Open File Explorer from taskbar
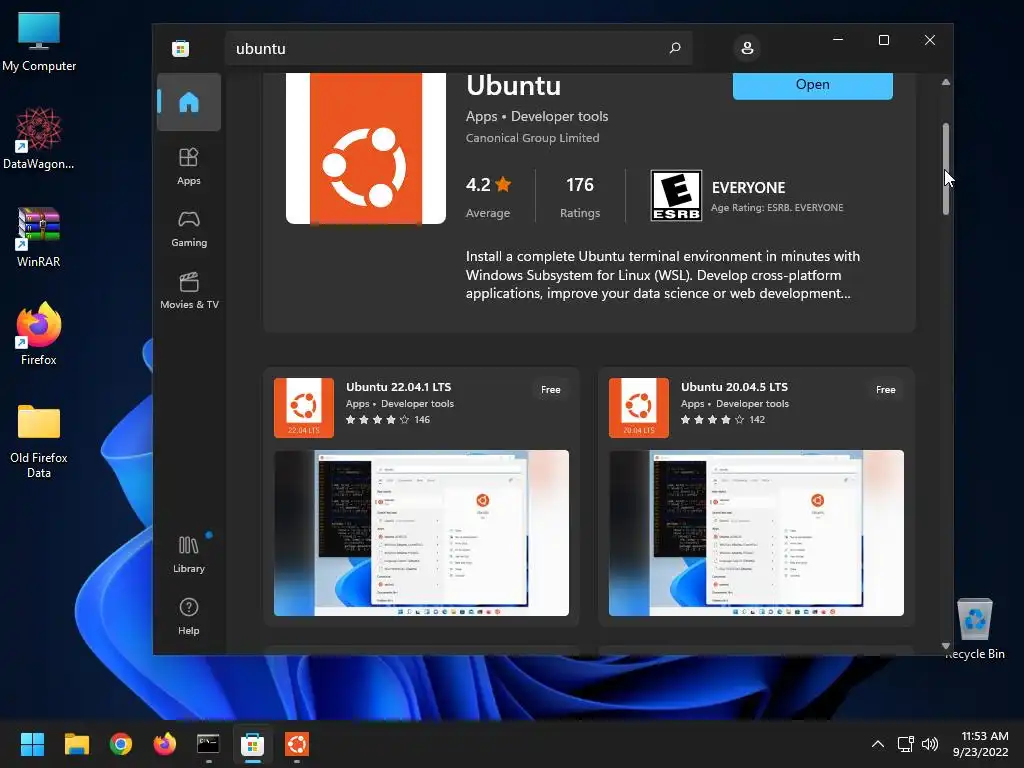 (76, 744)
